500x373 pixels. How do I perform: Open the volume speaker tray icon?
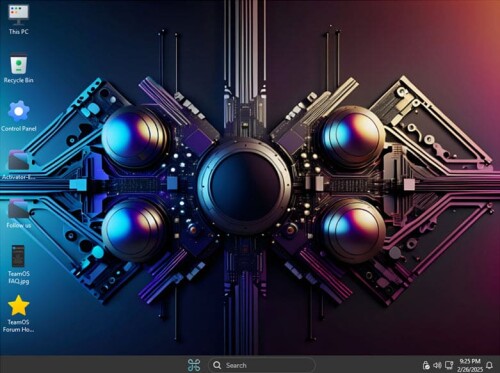(437, 365)
